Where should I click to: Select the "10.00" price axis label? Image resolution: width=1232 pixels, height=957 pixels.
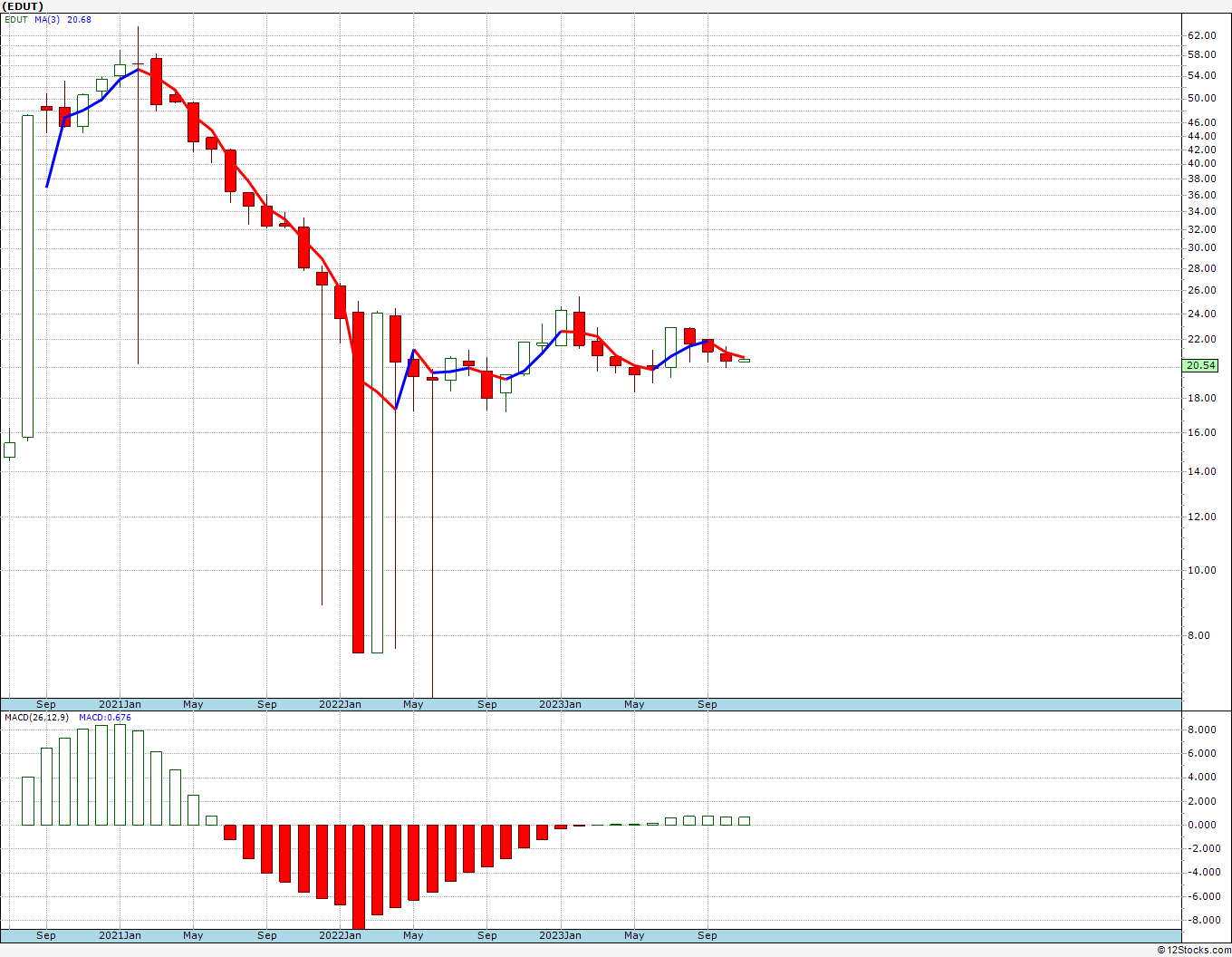tap(1201, 571)
